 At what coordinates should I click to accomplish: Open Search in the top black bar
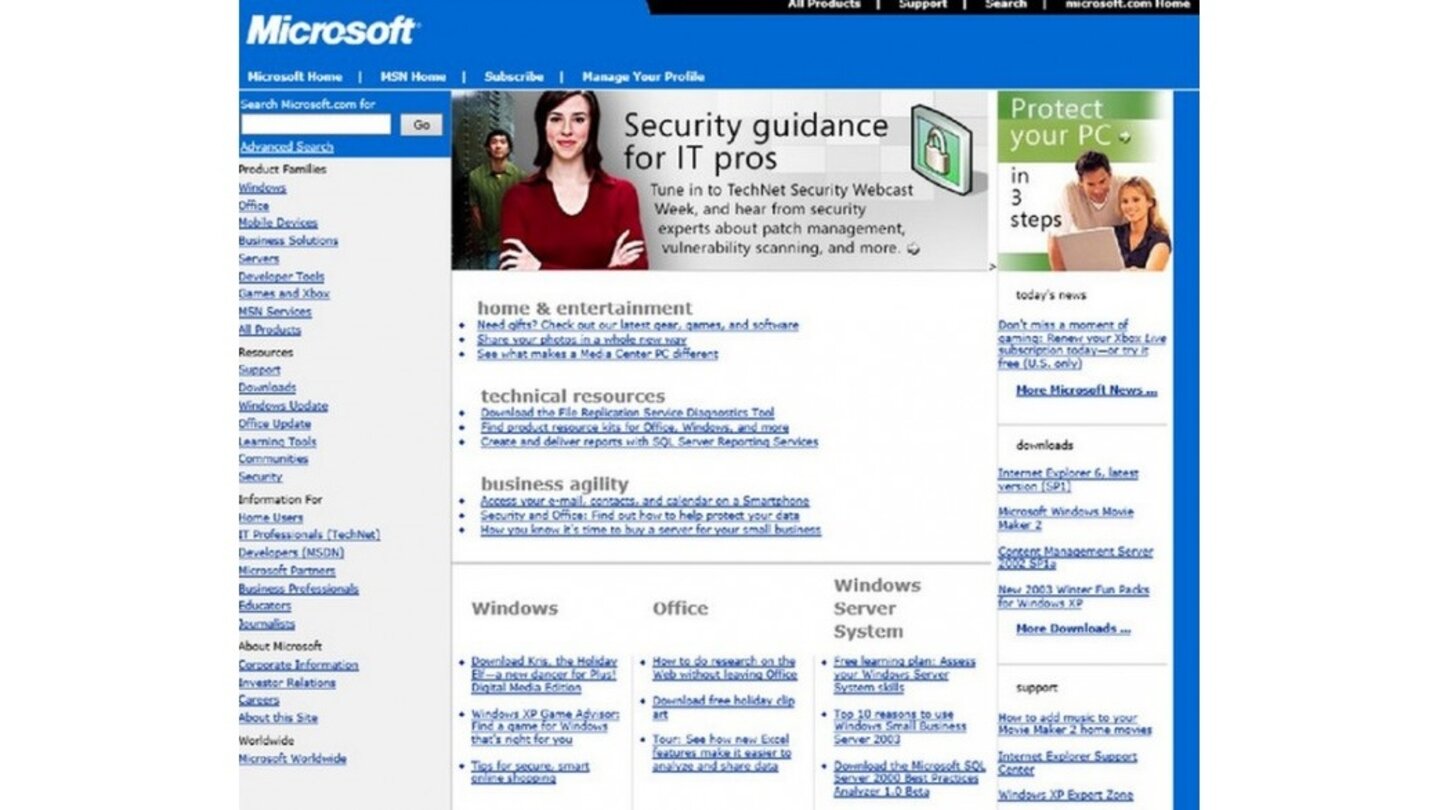click(x=1005, y=4)
